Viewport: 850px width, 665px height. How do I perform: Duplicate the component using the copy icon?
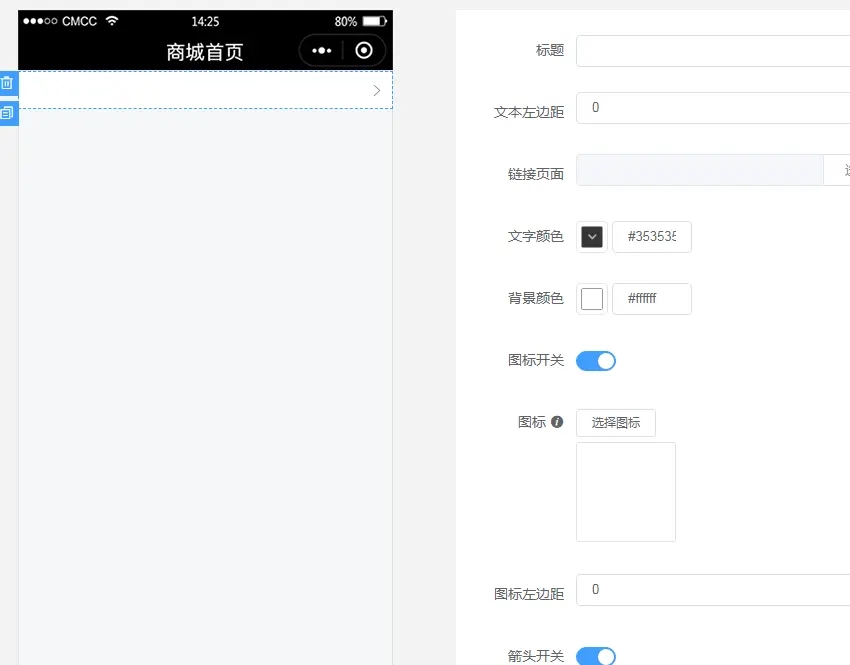7,113
